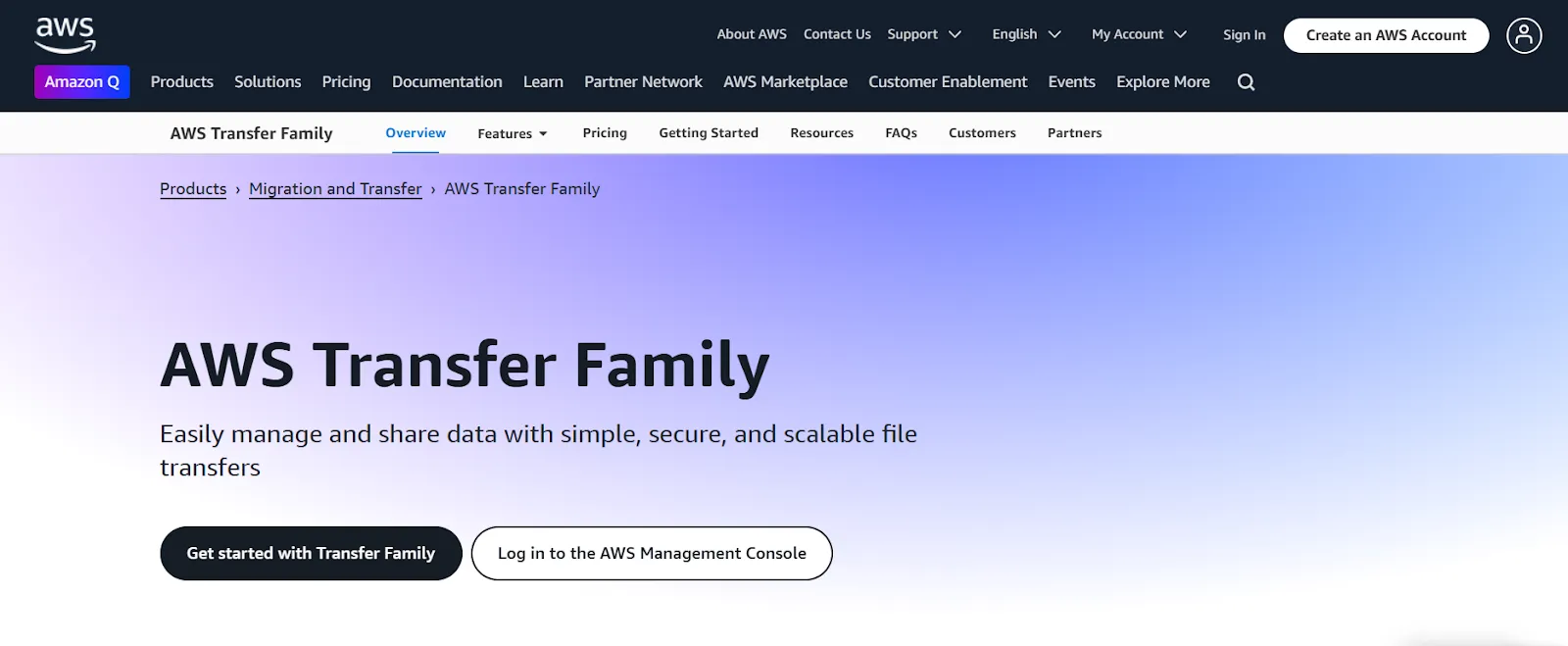Image resolution: width=1568 pixels, height=646 pixels.
Task: Click Get started with Transfer Family button
Action: point(311,554)
